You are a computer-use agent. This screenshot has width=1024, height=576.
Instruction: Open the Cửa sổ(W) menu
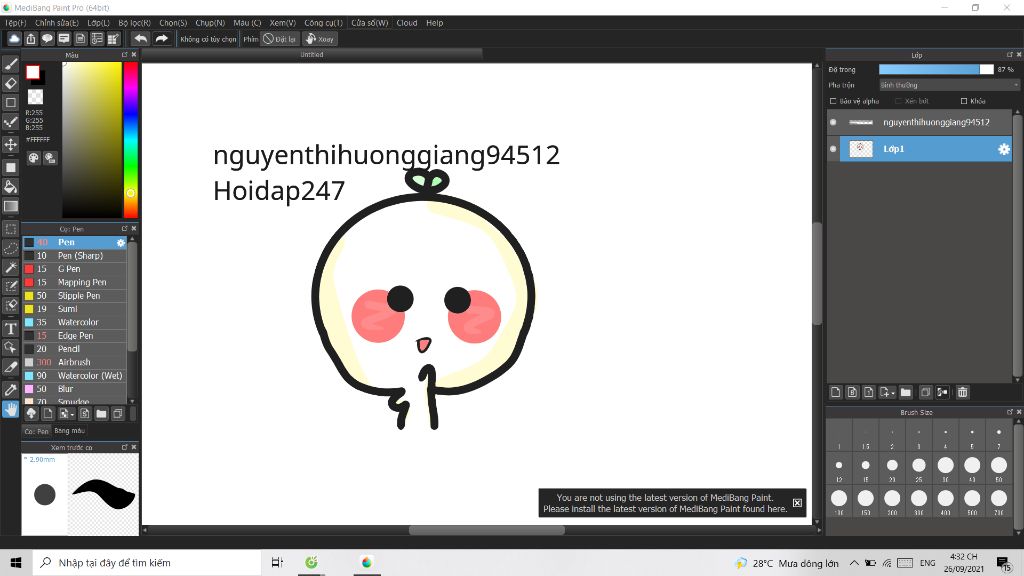pos(370,23)
